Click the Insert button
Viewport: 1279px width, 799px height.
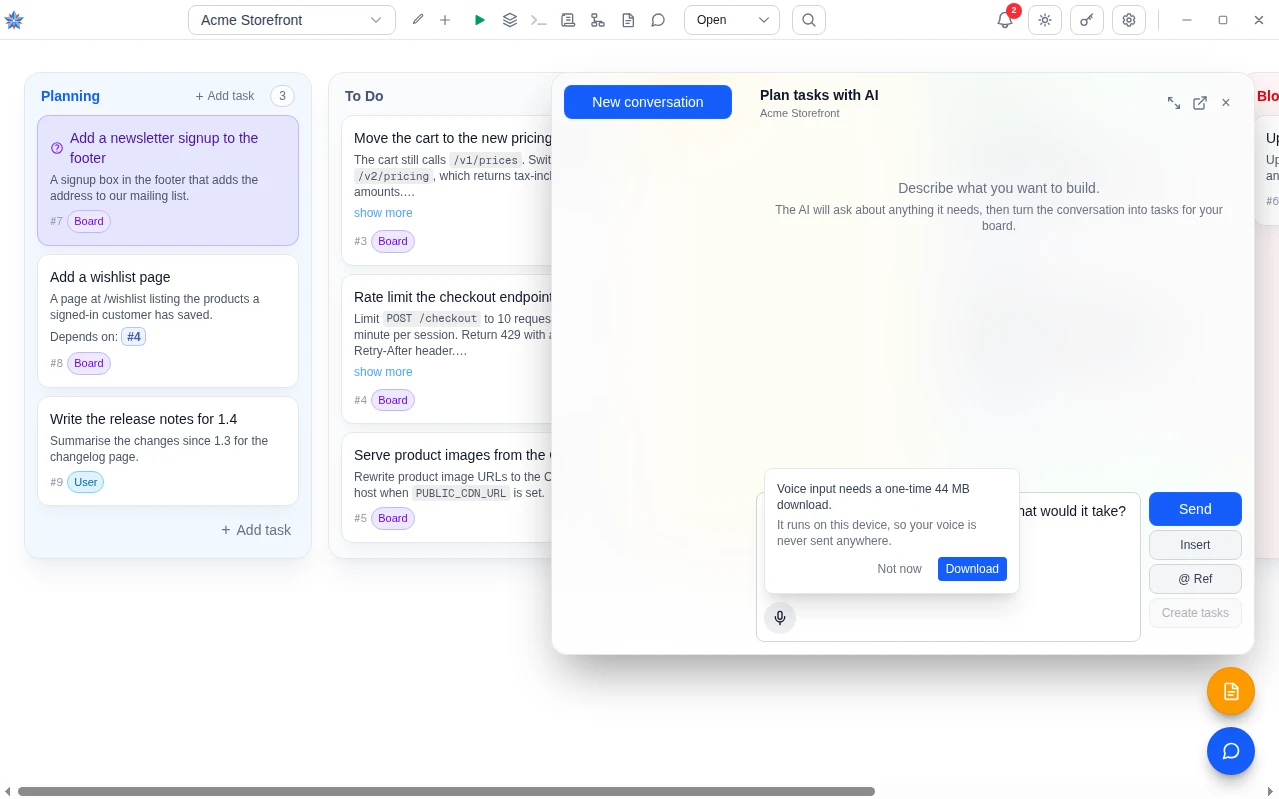coord(1195,545)
